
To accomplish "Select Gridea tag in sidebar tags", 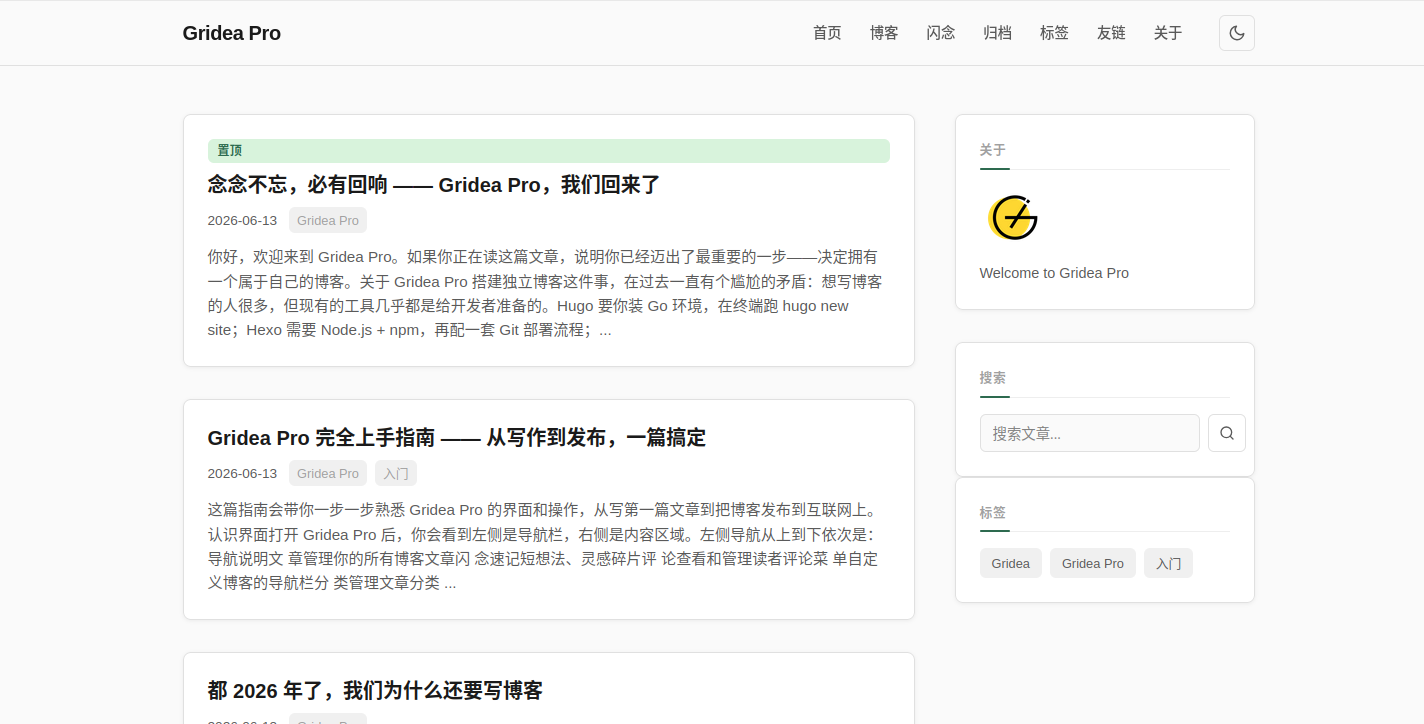I will click(x=1011, y=563).
